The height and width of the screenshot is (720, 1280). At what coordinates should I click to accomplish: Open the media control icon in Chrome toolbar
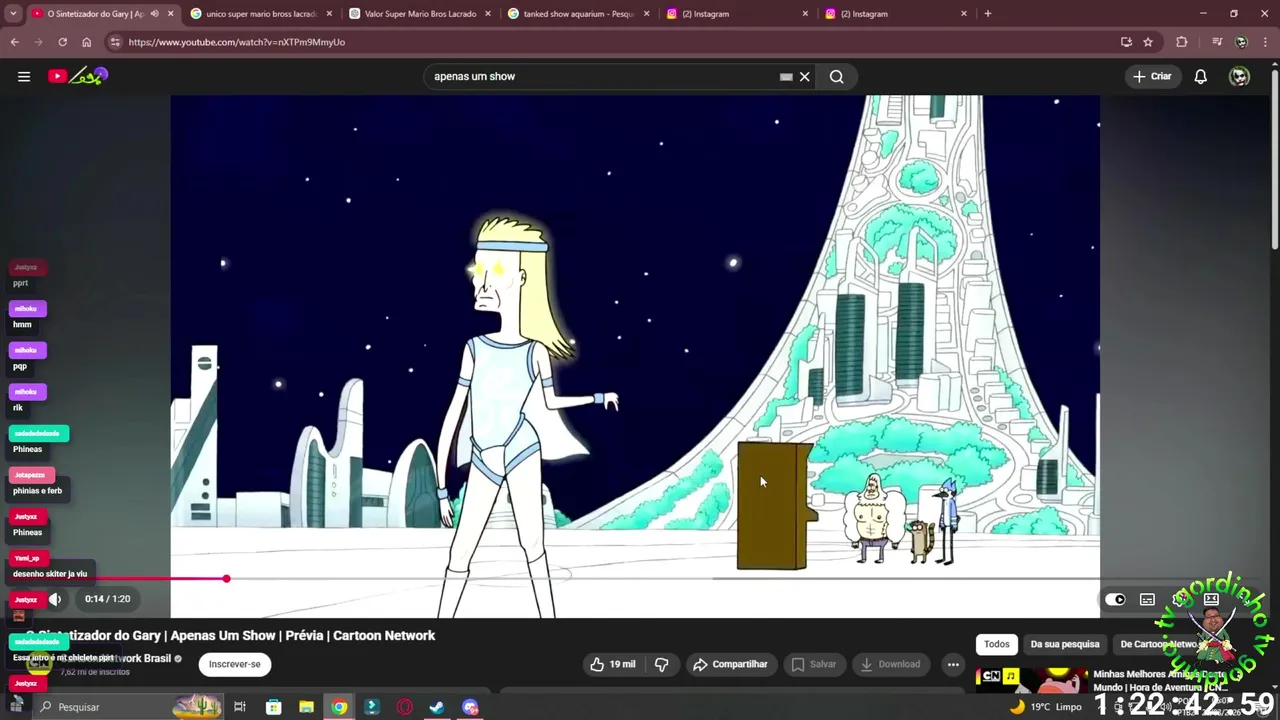(x=1217, y=42)
